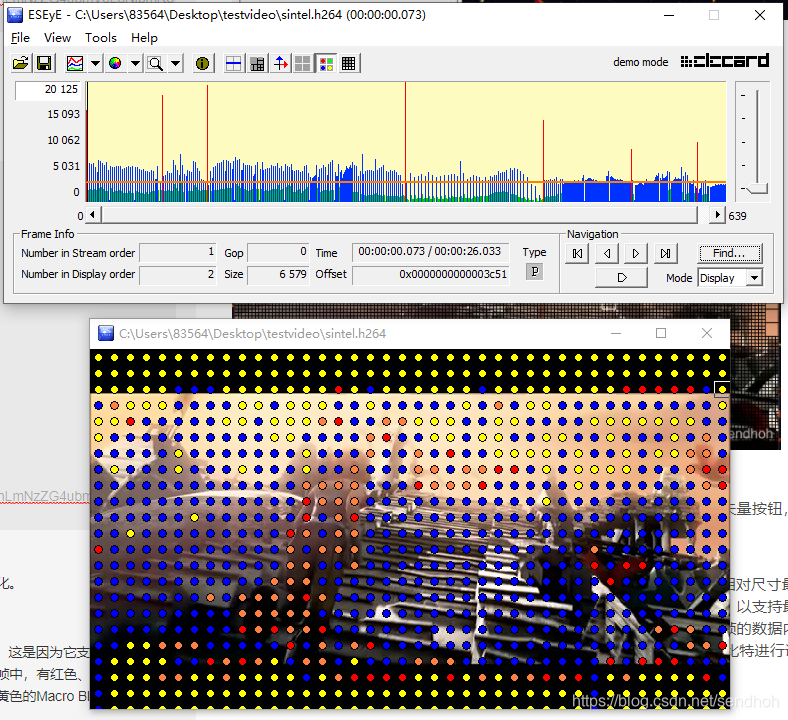Click the Offset field 0x0000000000003c51

click(431, 275)
